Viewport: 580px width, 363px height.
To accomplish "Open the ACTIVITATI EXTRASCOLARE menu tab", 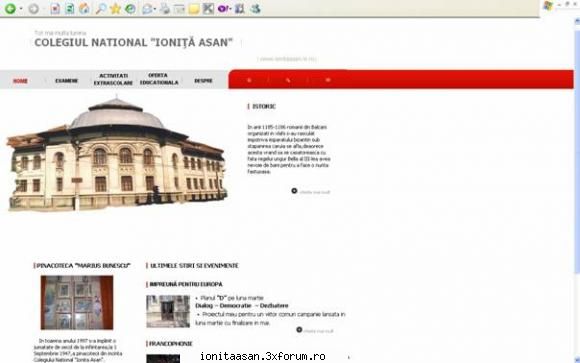I will tap(113, 79).
